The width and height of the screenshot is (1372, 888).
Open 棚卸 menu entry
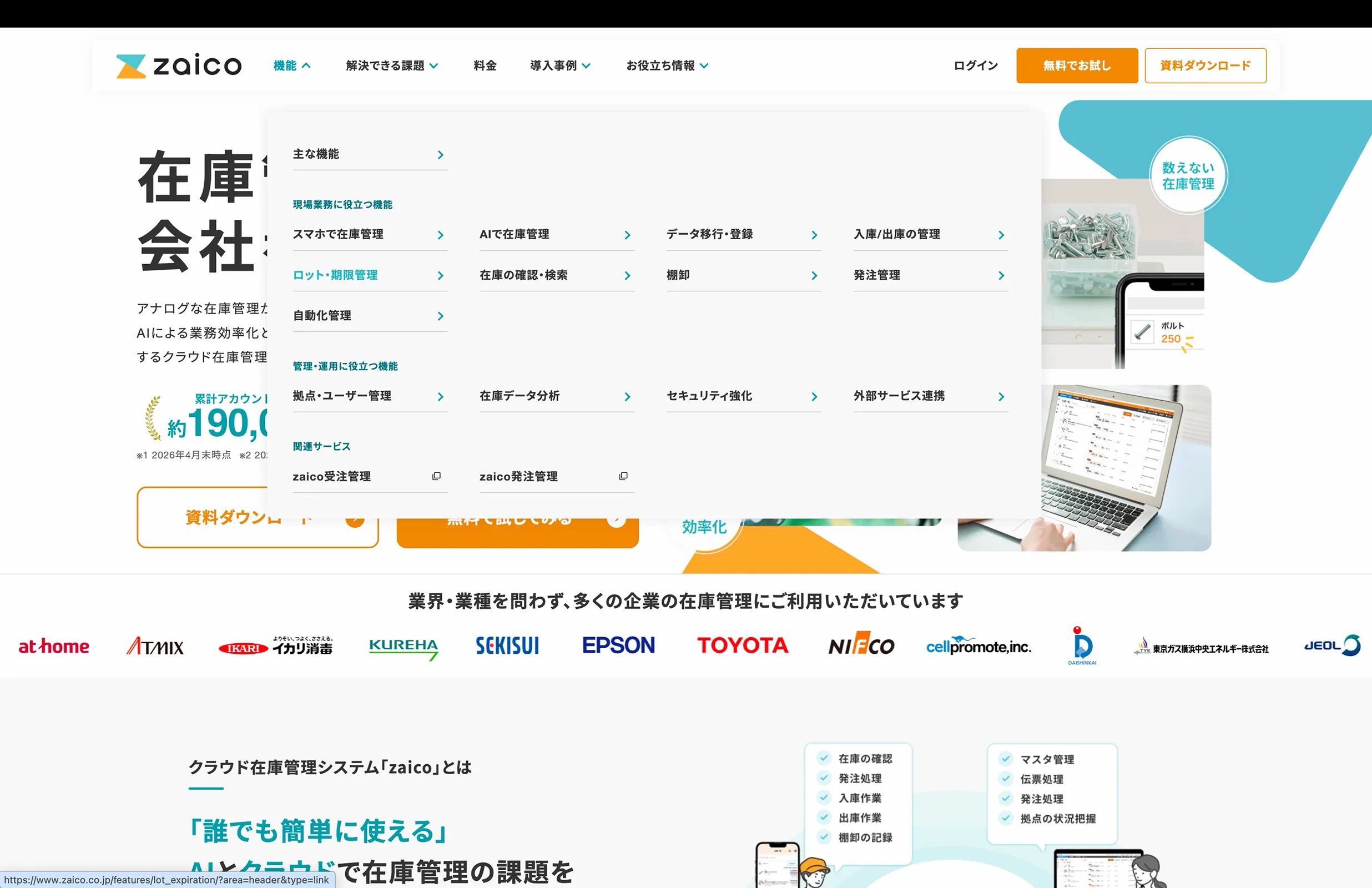click(744, 276)
